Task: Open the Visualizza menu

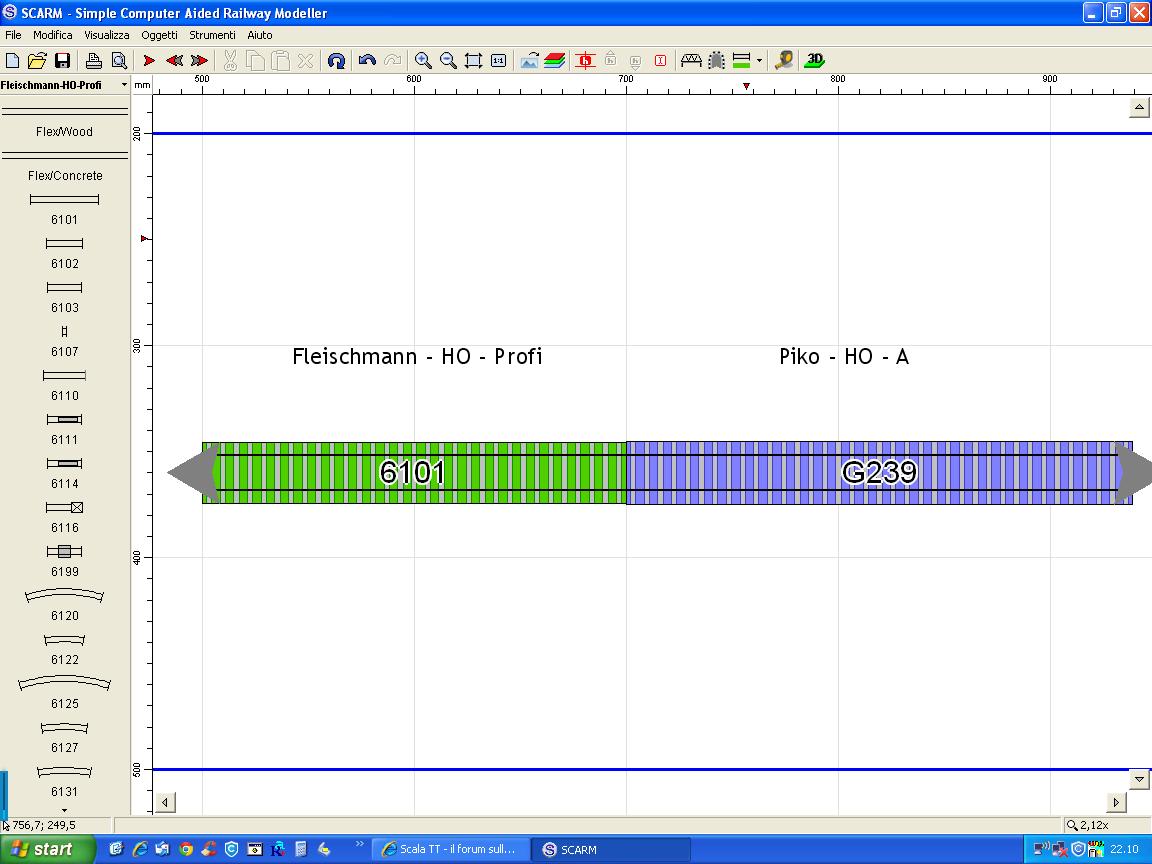Action: pos(107,35)
